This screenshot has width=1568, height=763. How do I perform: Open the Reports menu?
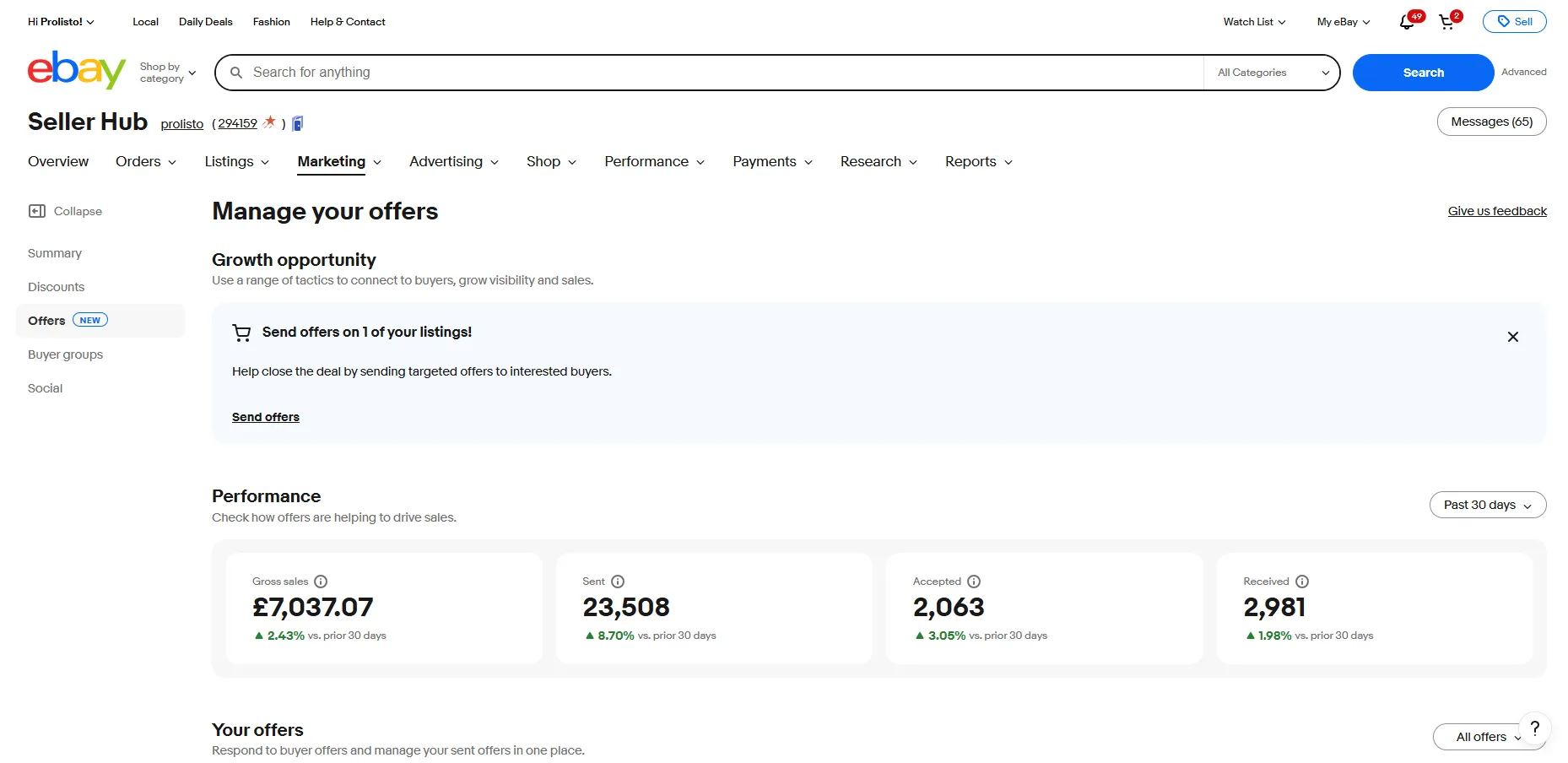(x=979, y=162)
